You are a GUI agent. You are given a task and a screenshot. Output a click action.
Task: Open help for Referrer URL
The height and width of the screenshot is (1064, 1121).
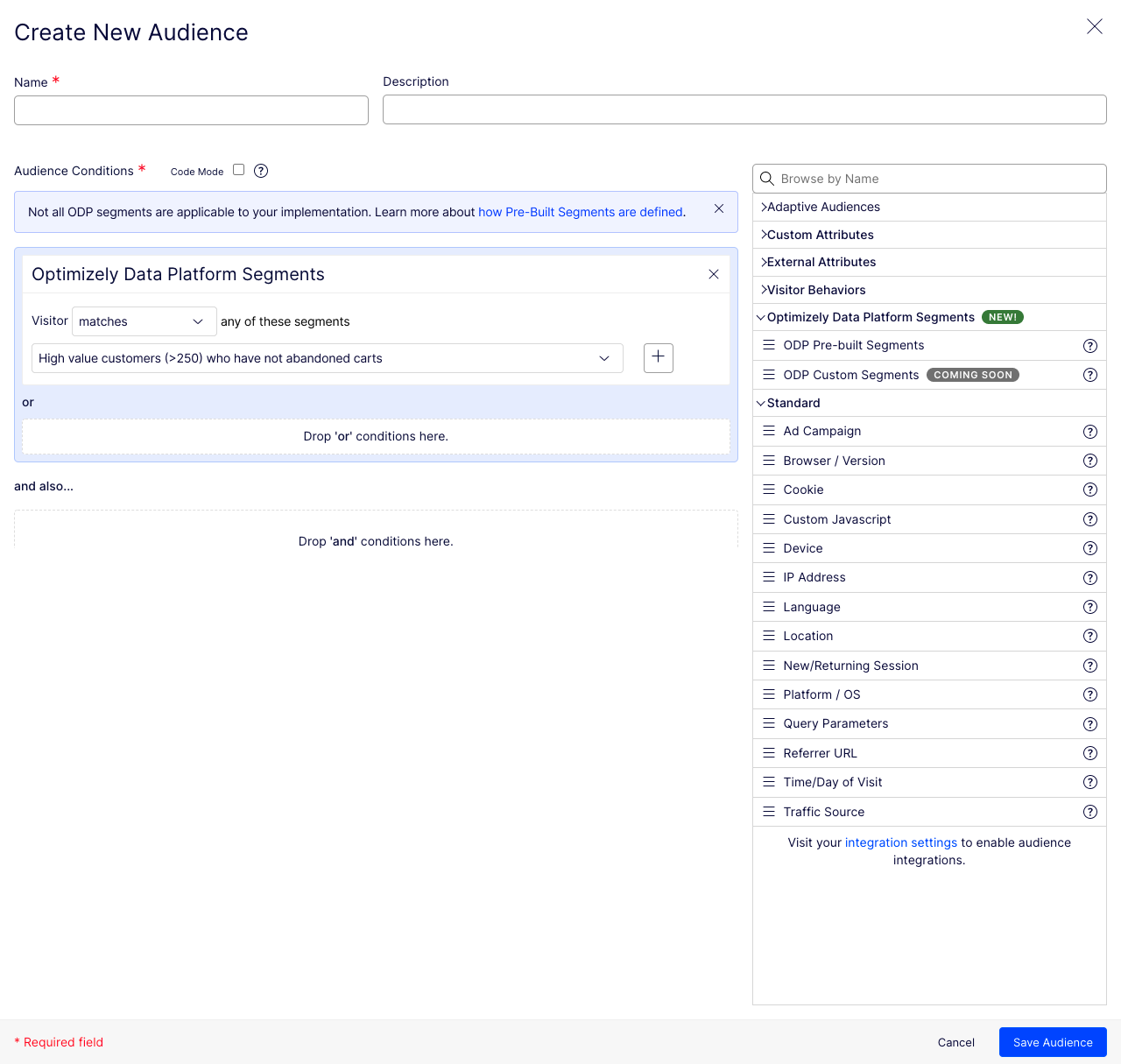(1090, 753)
